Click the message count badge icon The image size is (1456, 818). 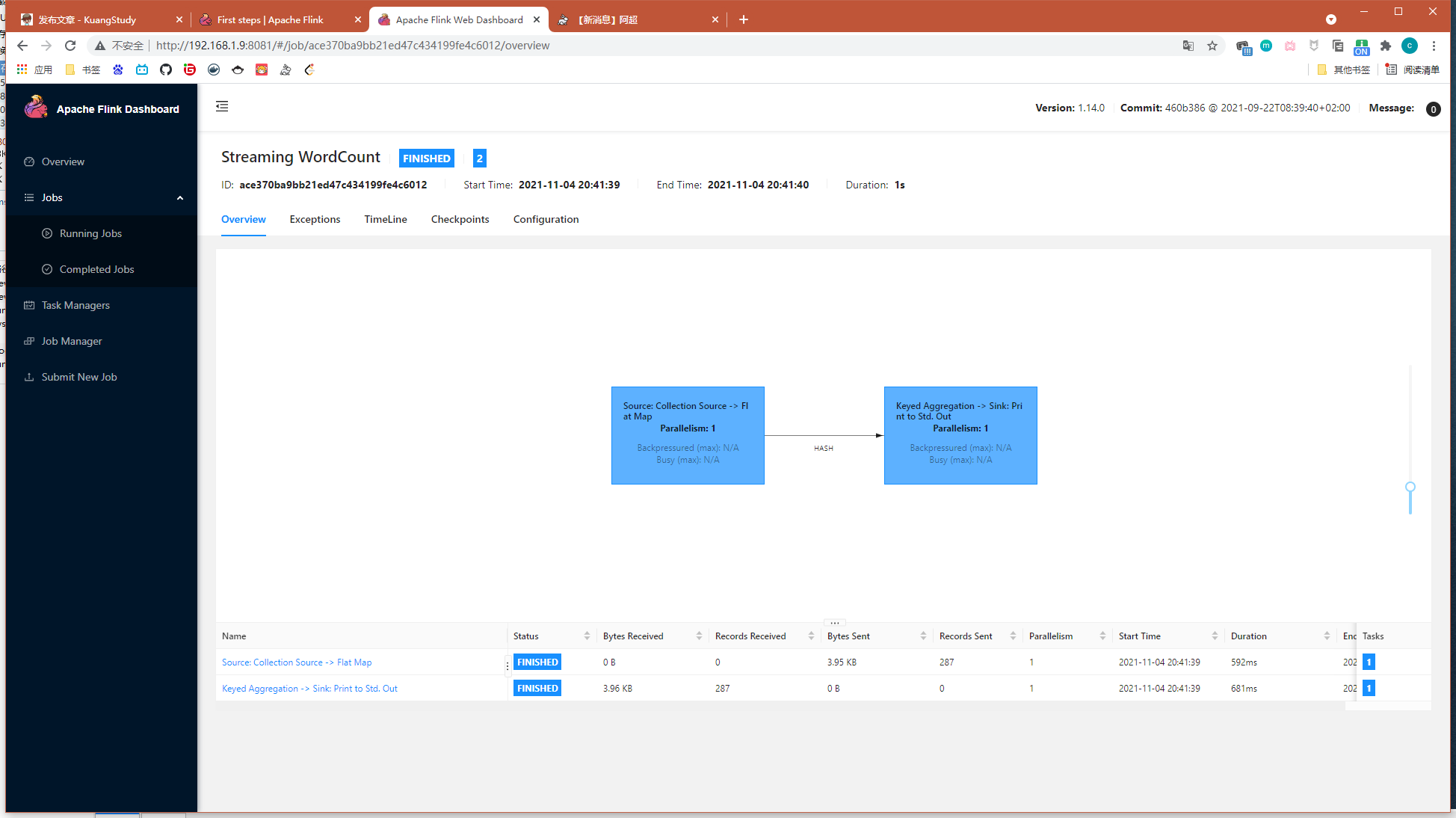pyautogui.click(x=1433, y=109)
